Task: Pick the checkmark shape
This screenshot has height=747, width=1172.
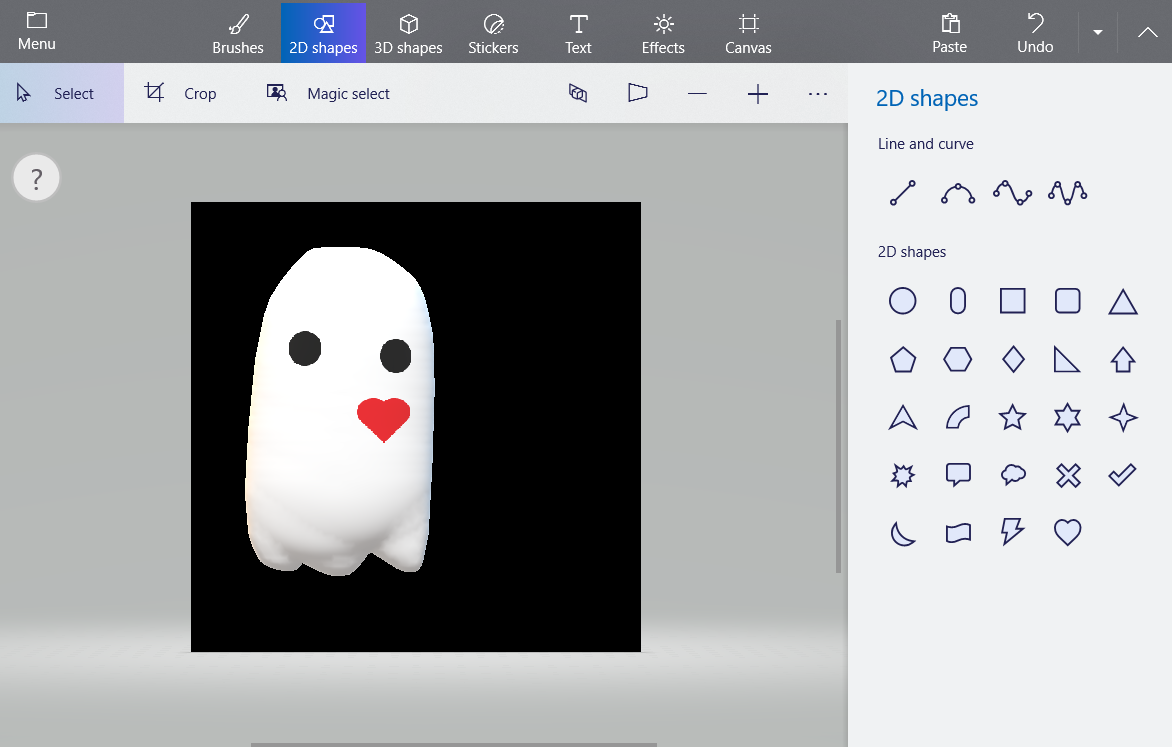Action: pos(1123,475)
